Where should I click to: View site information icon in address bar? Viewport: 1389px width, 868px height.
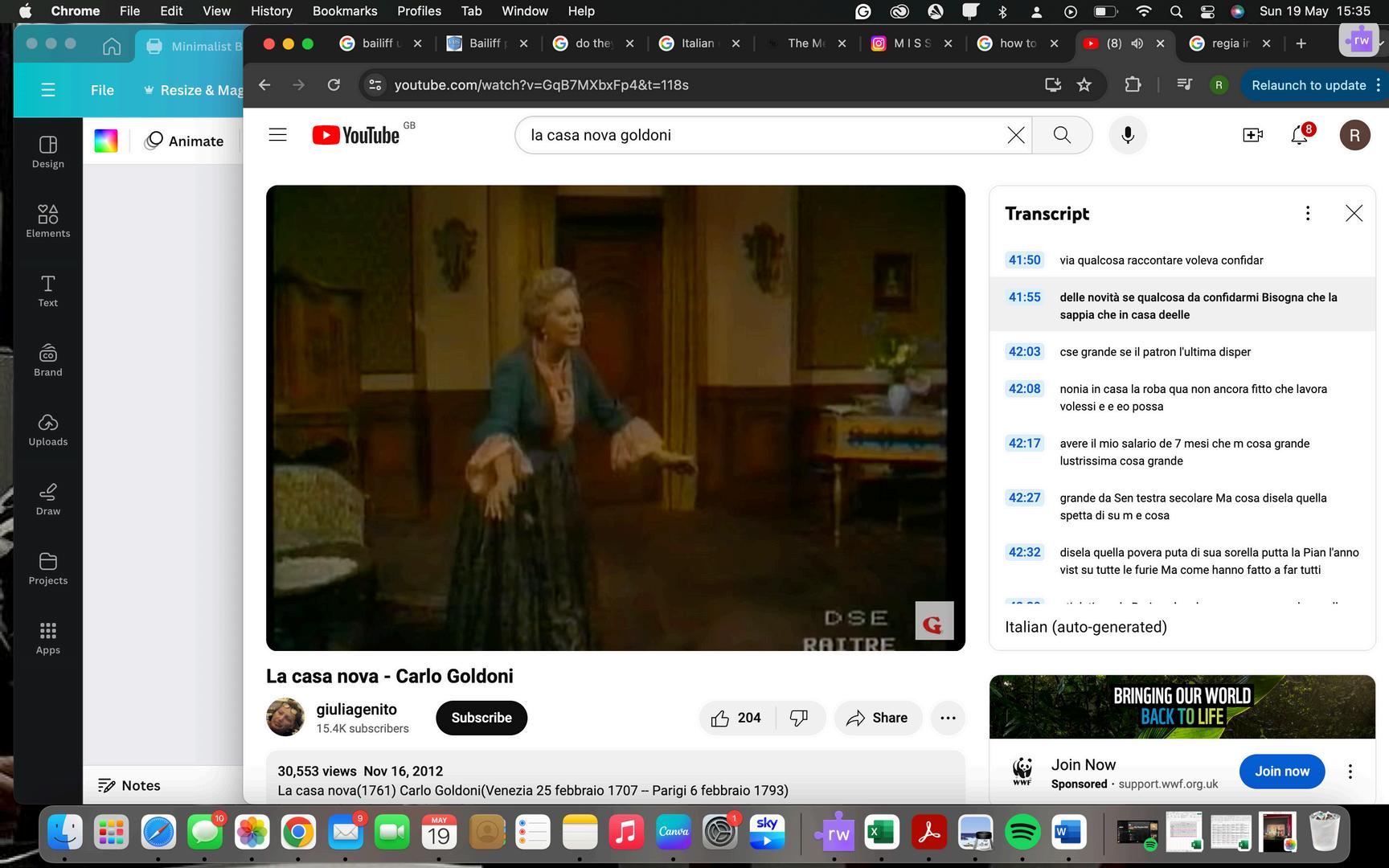click(375, 84)
